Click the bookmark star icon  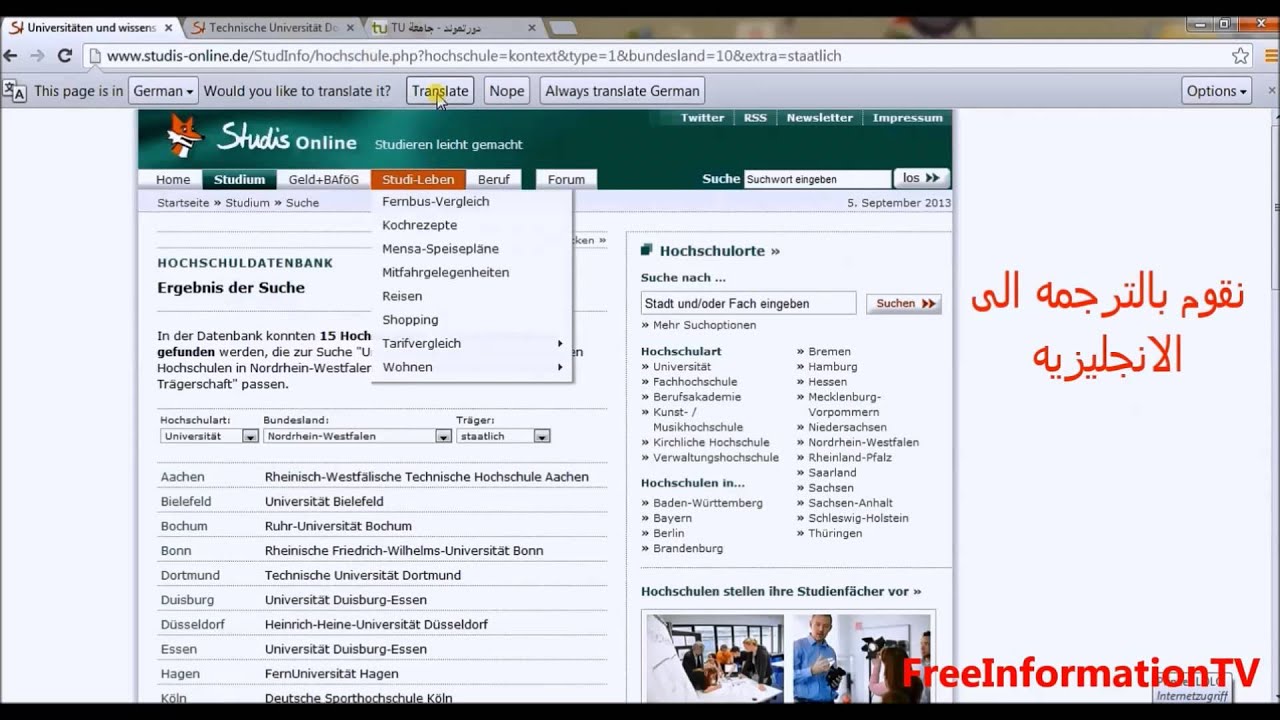click(1240, 56)
